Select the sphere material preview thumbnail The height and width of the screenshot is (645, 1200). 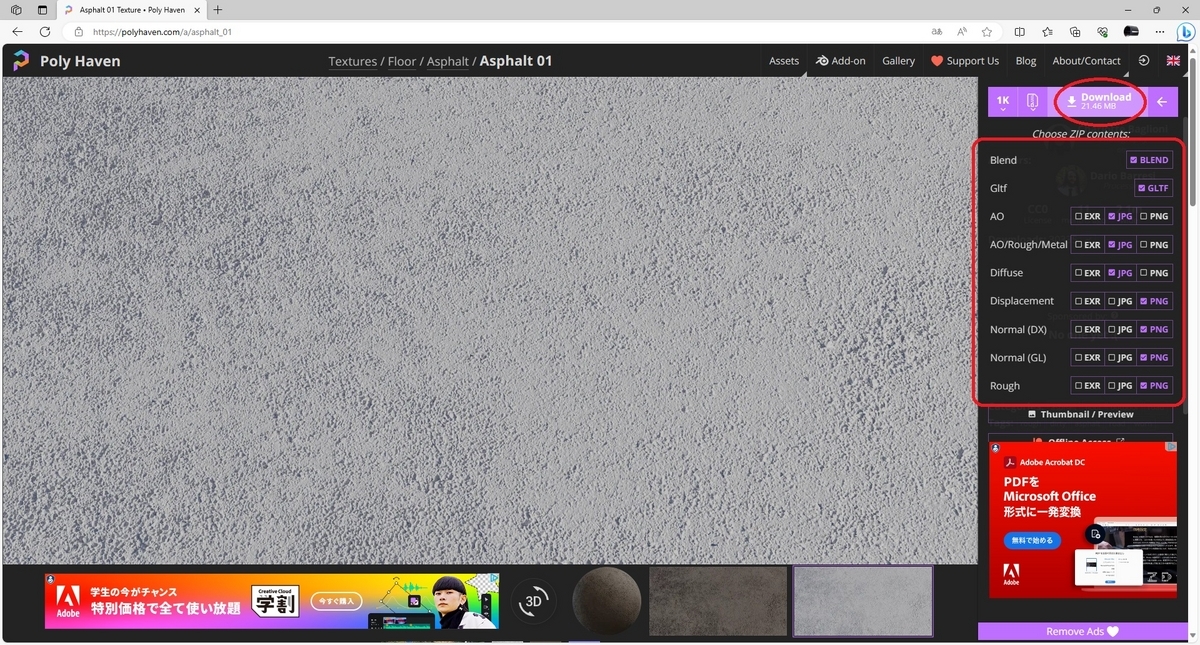[x=606, y=601]
